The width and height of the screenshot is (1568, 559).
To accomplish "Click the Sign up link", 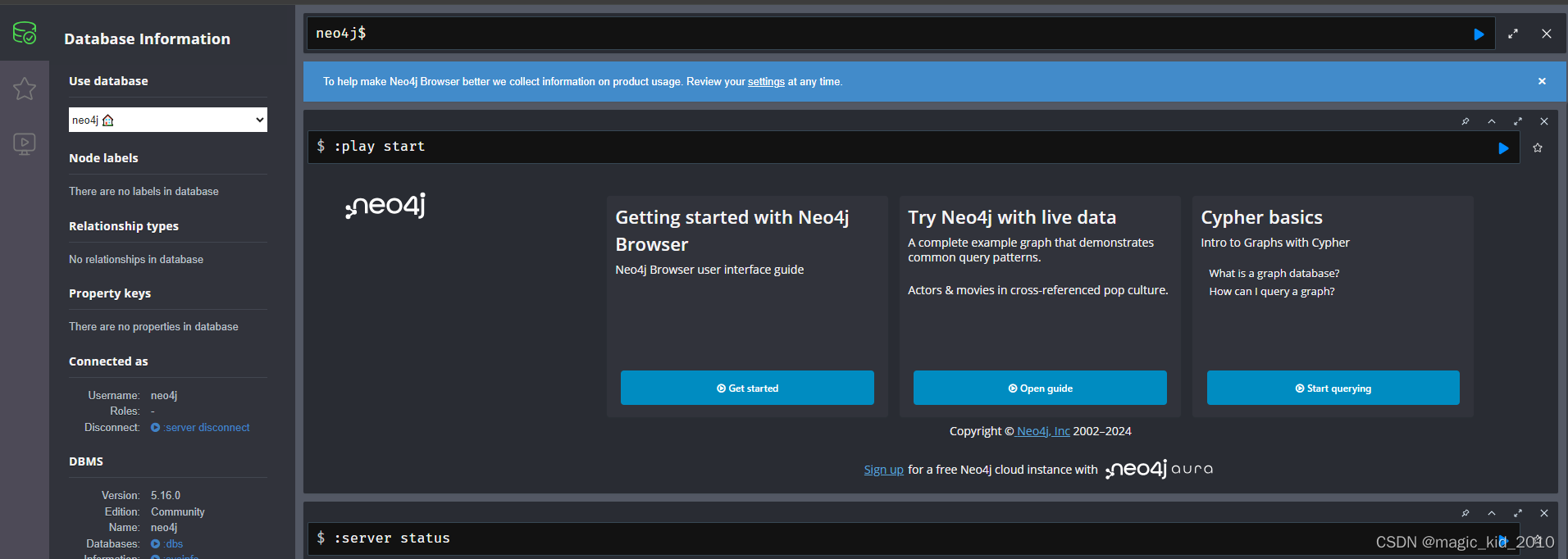I will pos(883,470).
